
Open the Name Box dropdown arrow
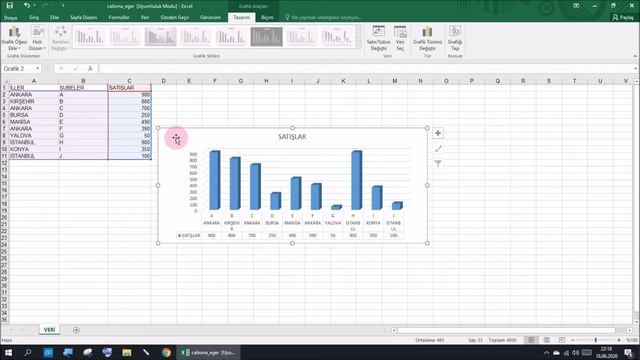(38, 69)
